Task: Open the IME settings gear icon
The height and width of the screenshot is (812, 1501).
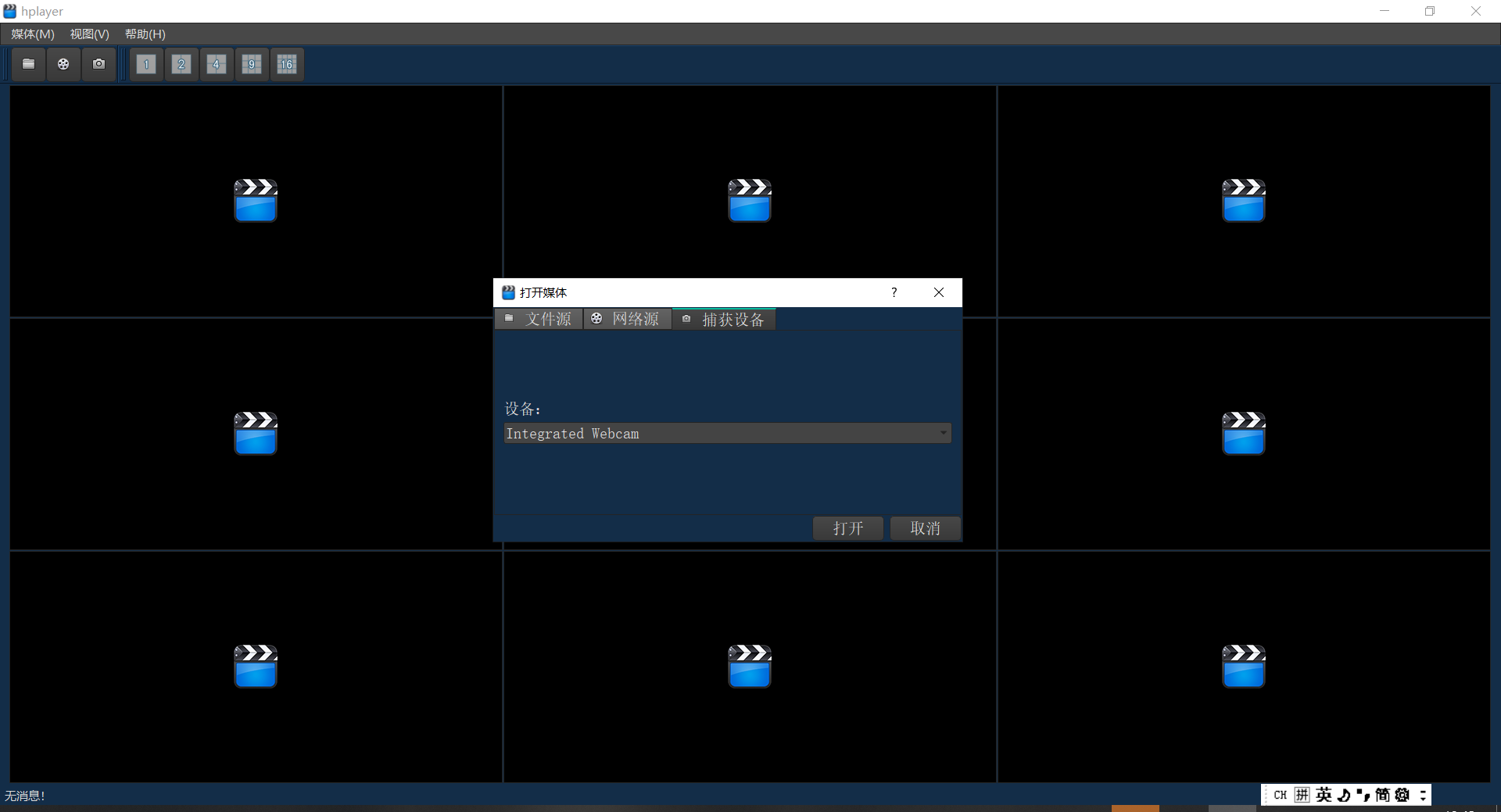Action: [1402, 795]
